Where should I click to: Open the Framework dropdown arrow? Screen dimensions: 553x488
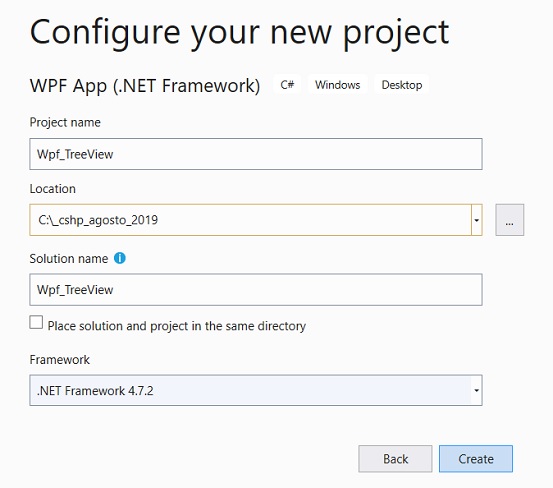[476, 390]
